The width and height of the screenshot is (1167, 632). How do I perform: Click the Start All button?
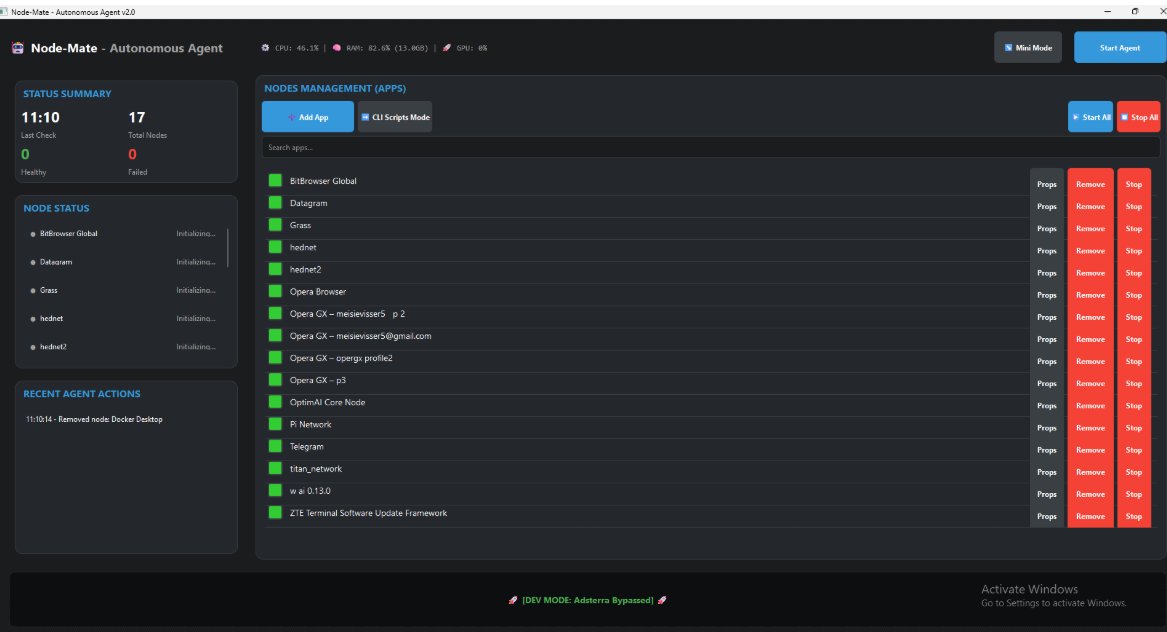pos(1090,117)
